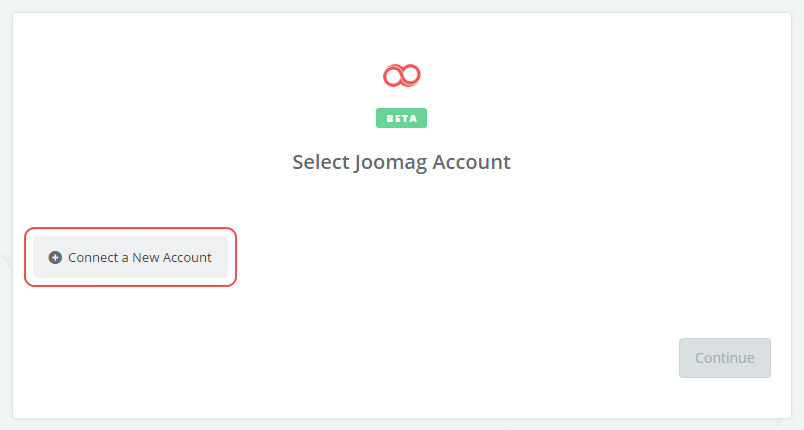The height and width of the screenshot is (430, 804).
Task: Click Continue at the bottom right
Action: 724,358
